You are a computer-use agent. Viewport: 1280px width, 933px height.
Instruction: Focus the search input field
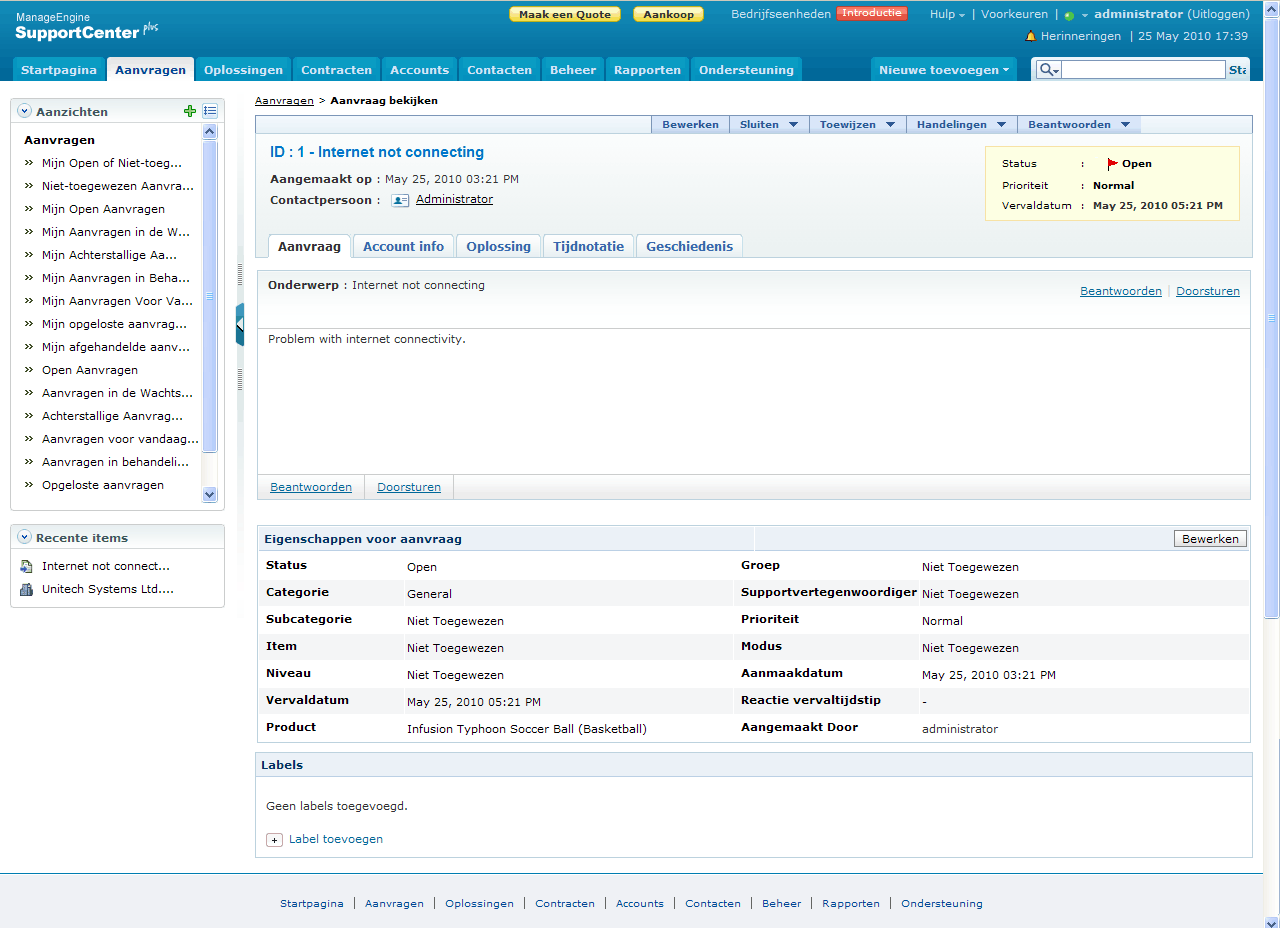(x=1143, y=70)
